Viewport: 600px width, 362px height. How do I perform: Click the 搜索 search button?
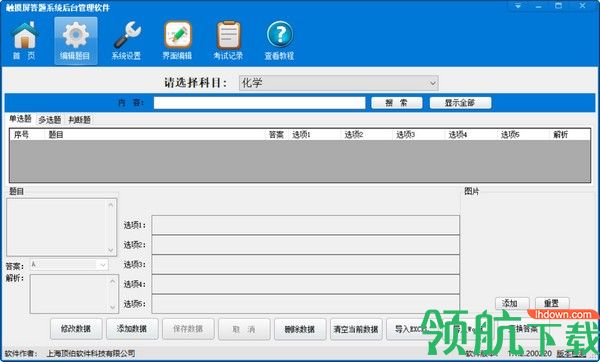pyautogui.click(x=397, y=103)
